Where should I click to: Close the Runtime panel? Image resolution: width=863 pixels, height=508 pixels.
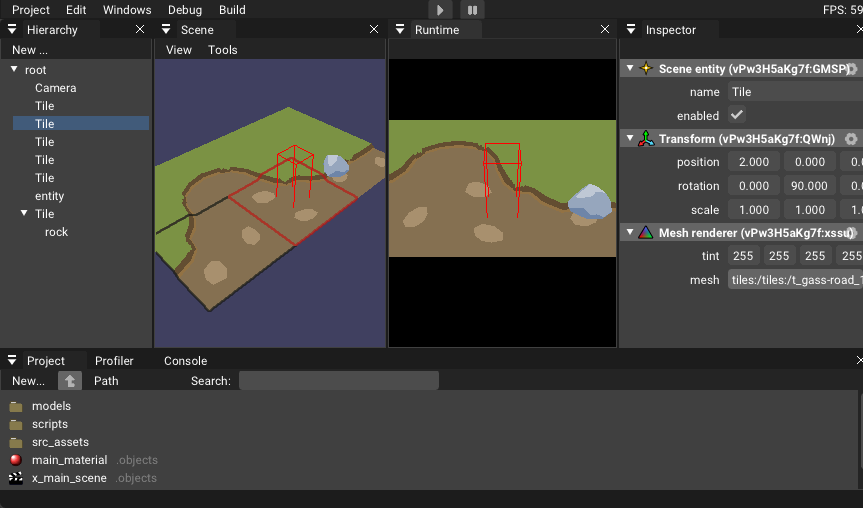coord(605,29)
